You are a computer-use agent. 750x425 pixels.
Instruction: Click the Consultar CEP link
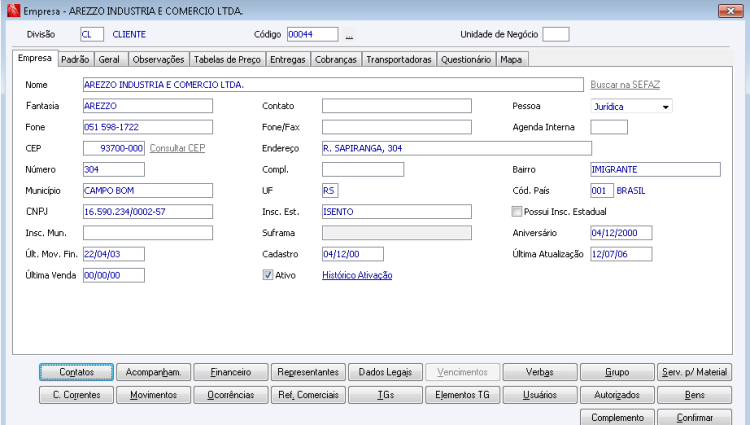(x=177, y=148)
